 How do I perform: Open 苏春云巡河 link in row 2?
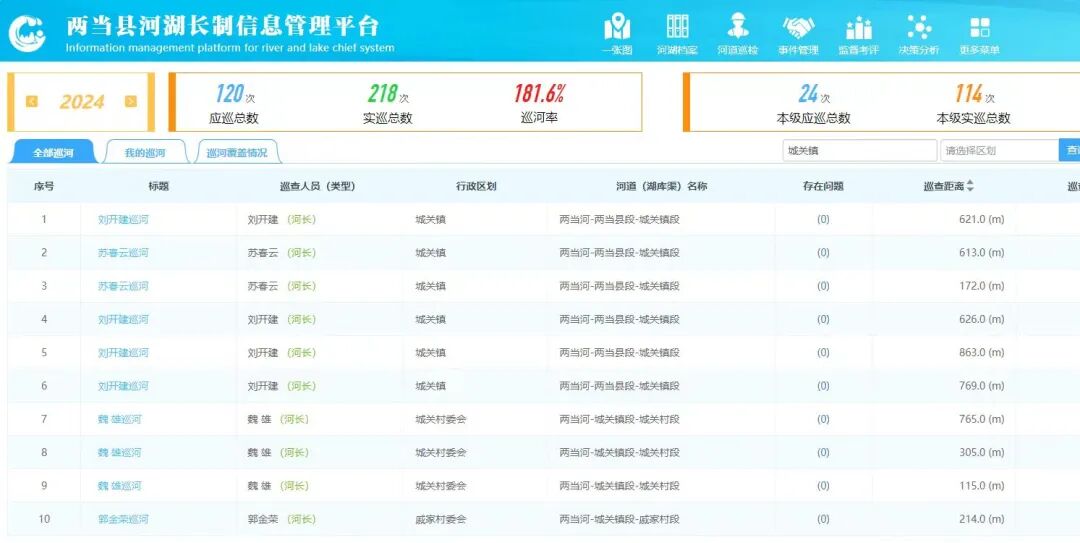[x=123, y=253]
